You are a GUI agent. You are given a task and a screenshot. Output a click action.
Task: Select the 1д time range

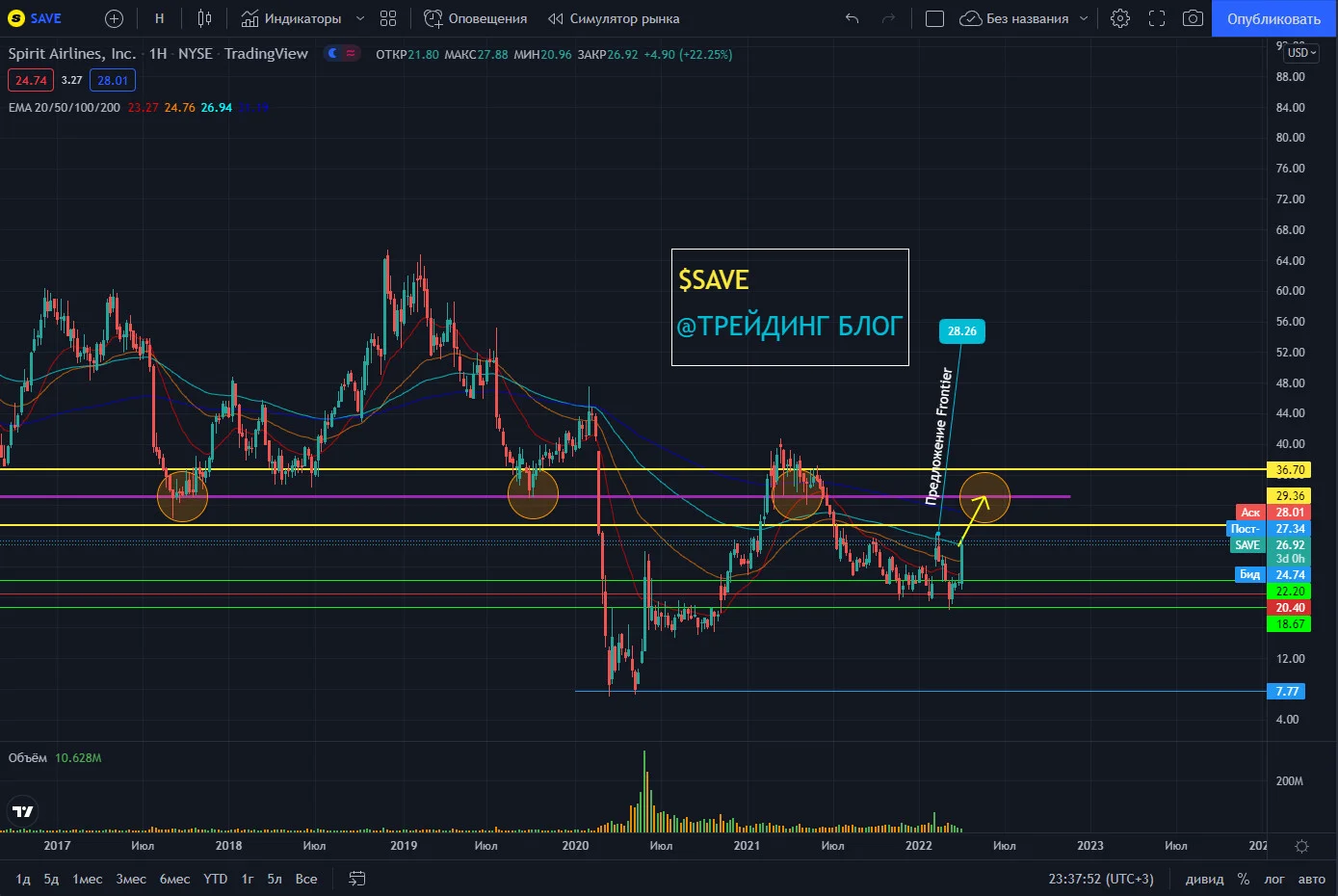(x=23, y=879)
